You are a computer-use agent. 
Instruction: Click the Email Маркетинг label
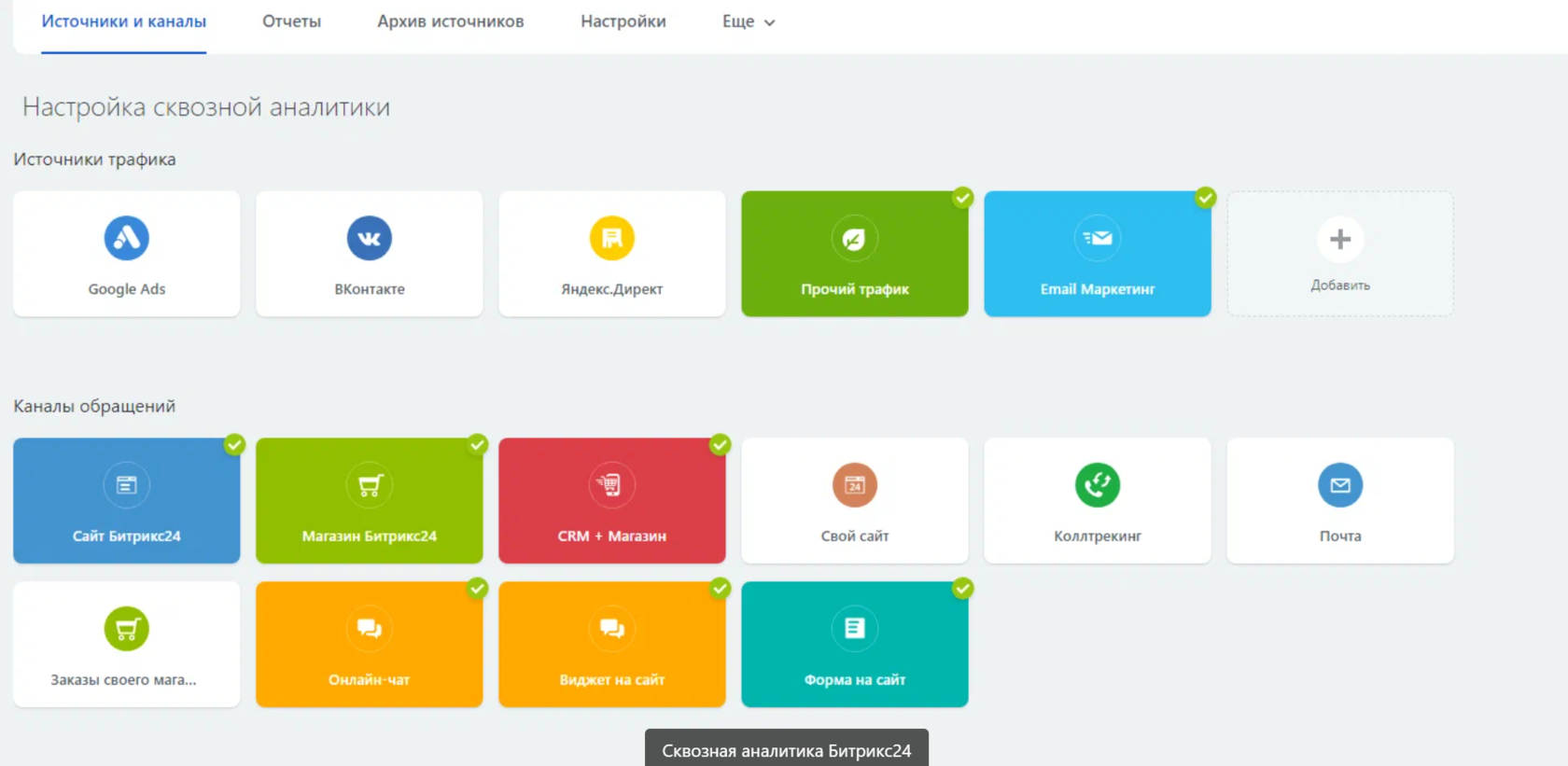pyautogui.click(x=1098, y=289)
